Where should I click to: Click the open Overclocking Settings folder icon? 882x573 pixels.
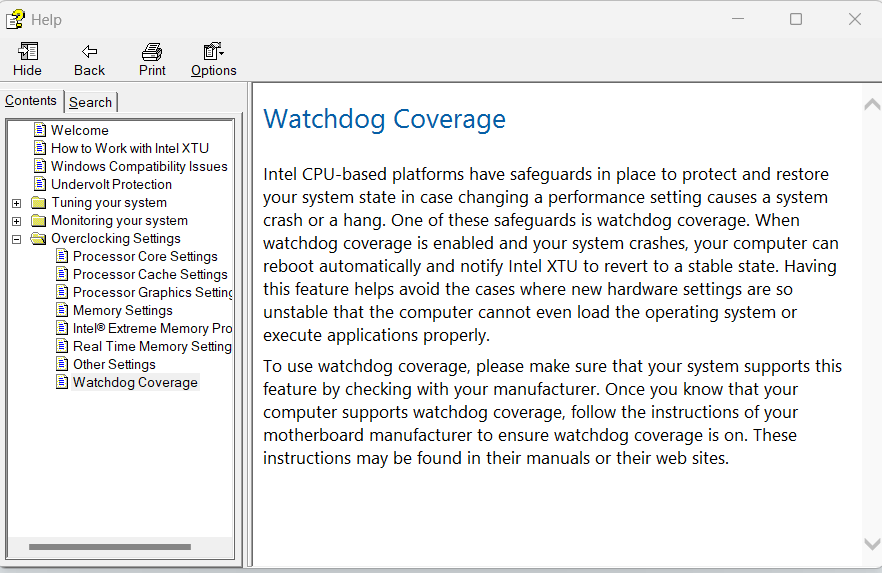tap(39, 238)
